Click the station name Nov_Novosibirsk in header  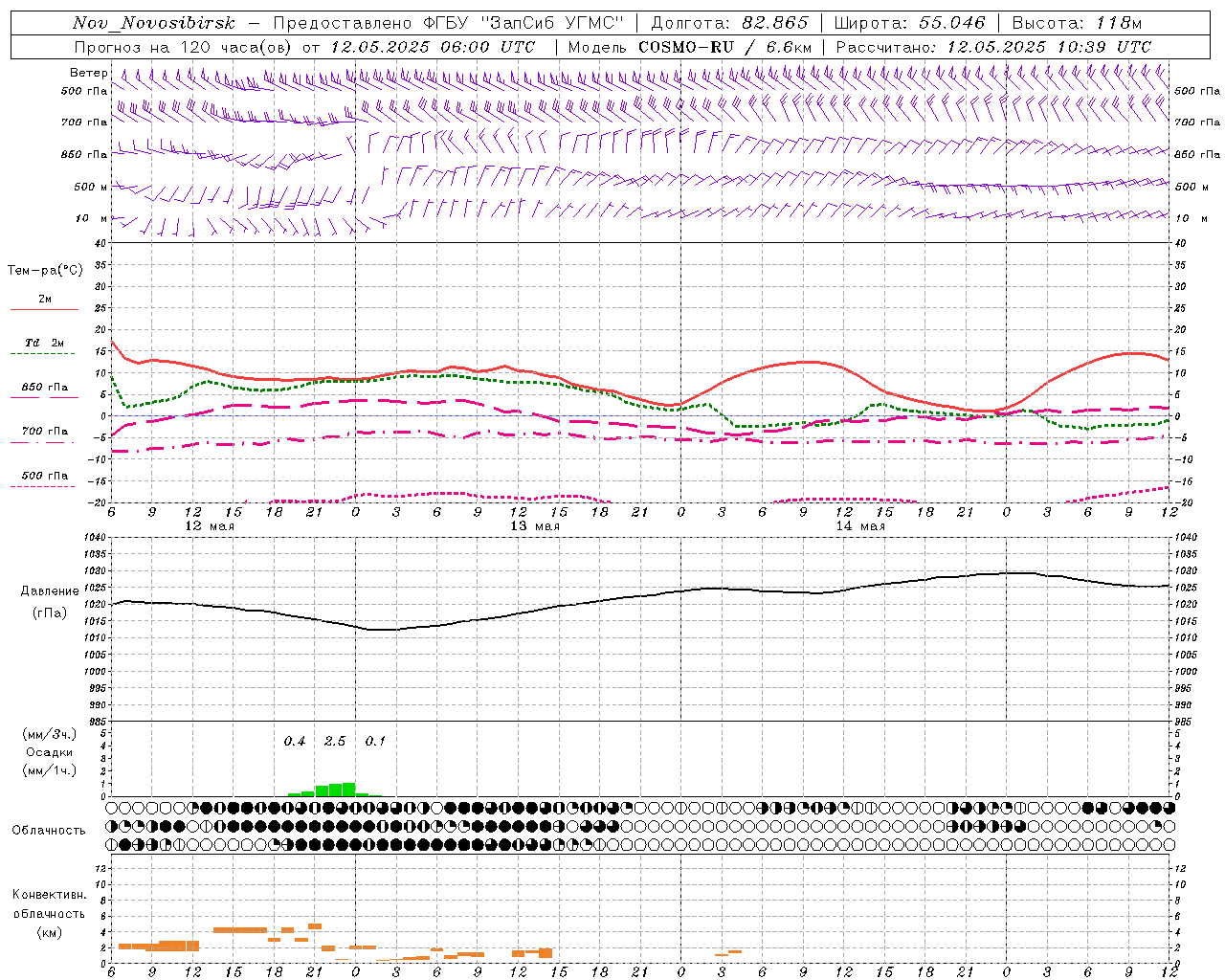pos(154,23)
